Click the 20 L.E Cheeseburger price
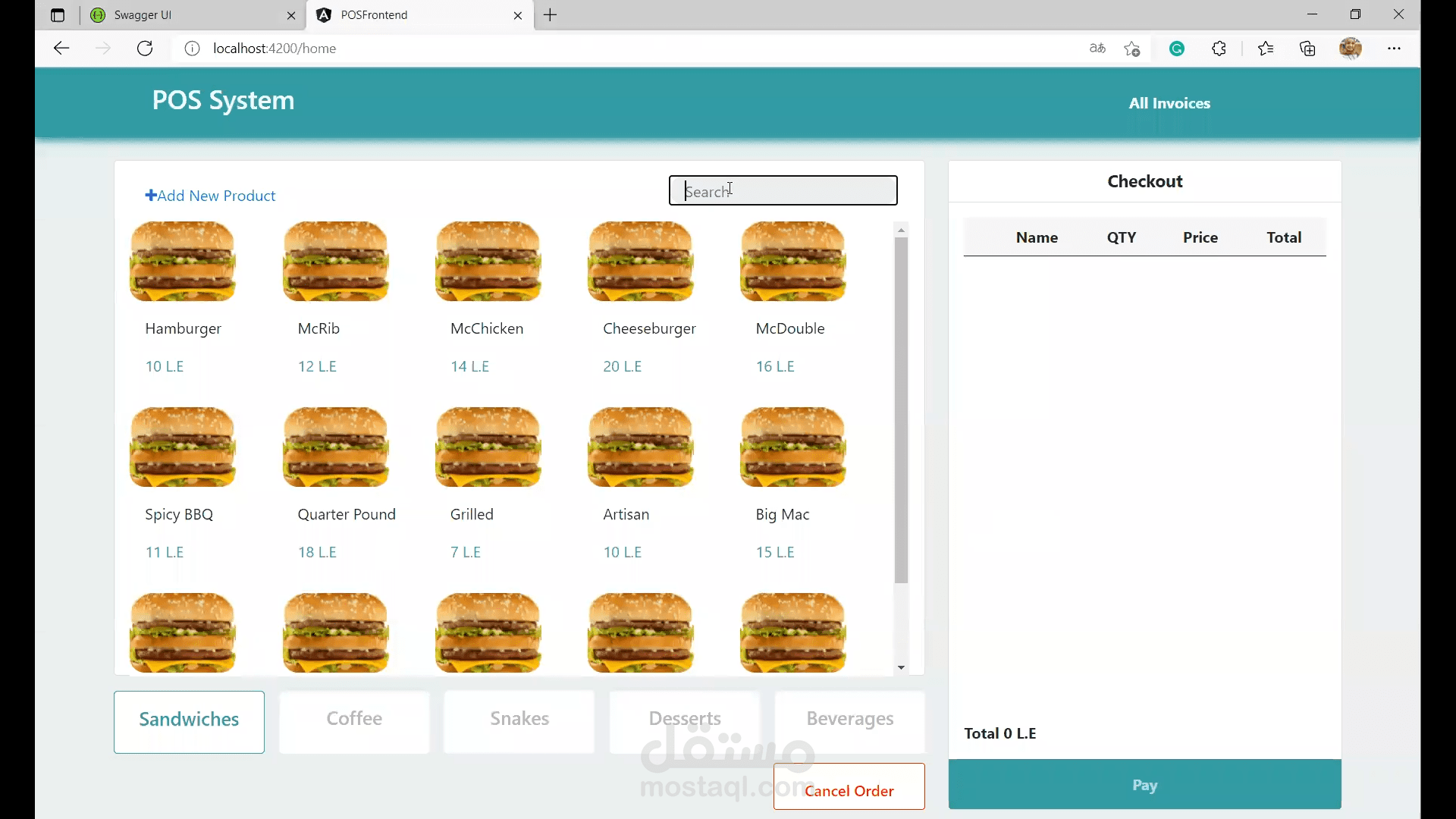This screenshot has width=1456, height=819. click(x=623, y=366)
